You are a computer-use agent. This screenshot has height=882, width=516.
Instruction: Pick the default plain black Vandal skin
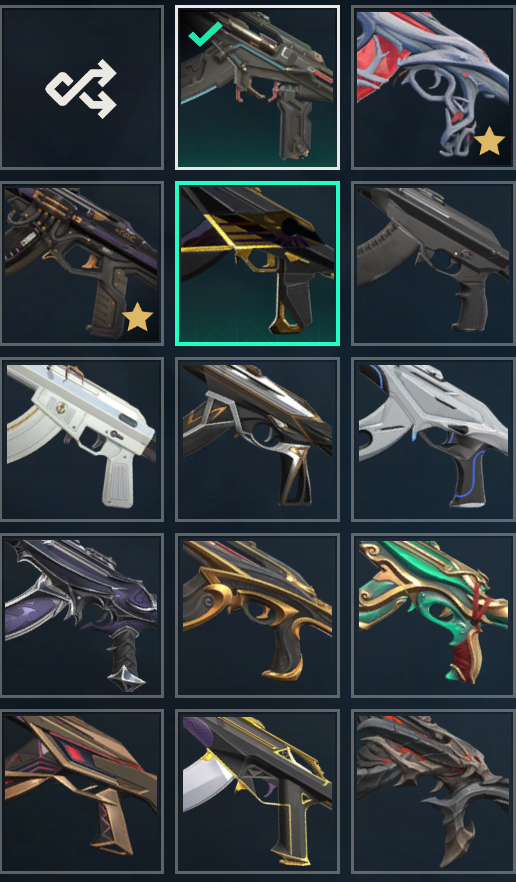[433, 263]
